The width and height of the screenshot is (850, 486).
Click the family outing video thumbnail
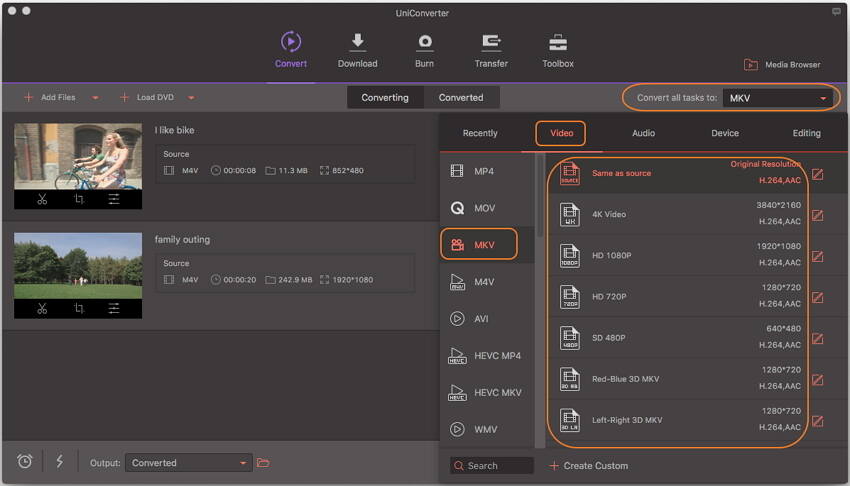(x=78, y=265)
